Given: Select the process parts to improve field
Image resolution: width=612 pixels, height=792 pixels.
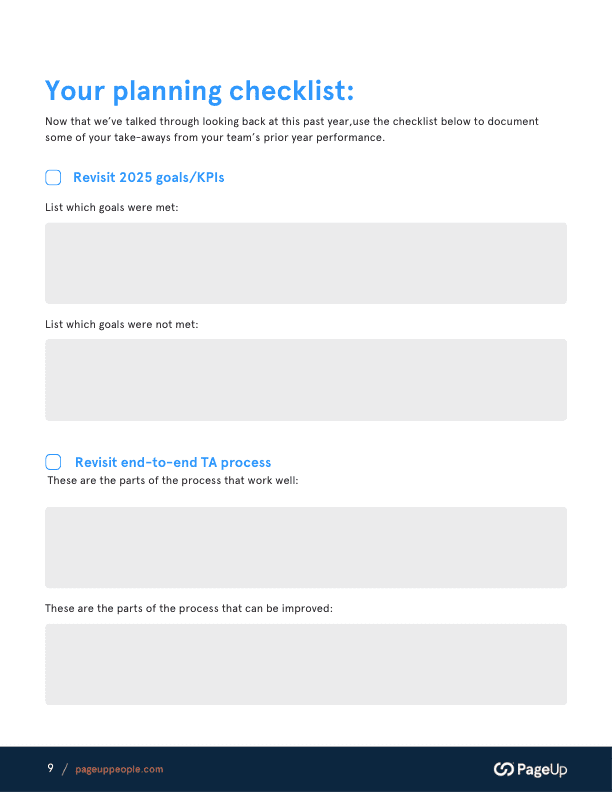Looking at the screenshot, I should coord(305,664).
